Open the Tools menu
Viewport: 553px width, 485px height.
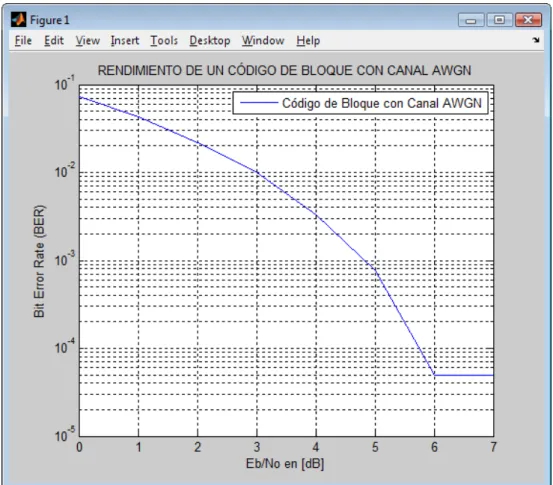pyautogui.click(x=164, y=41)
